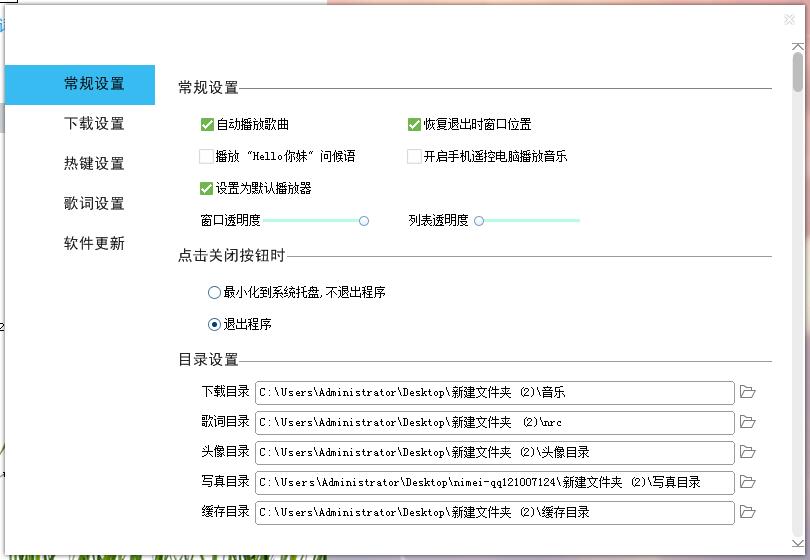Disable 恢复退出时窗口位置 option
810x560 pixels.
pos(414,125)
